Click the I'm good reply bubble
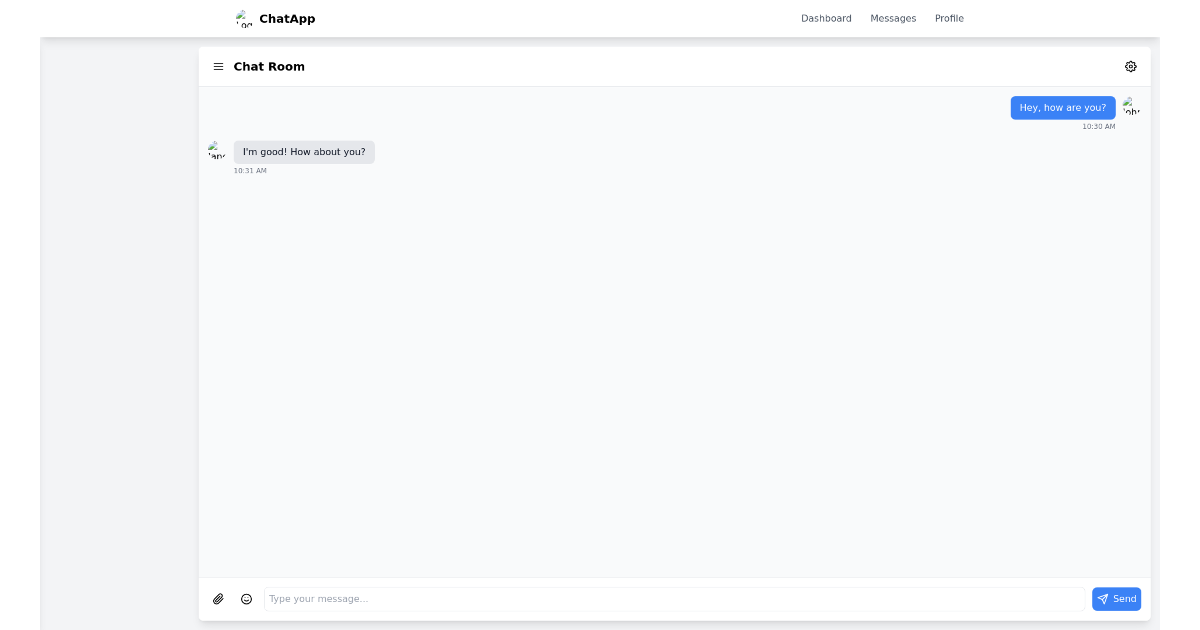 [304, 151]
